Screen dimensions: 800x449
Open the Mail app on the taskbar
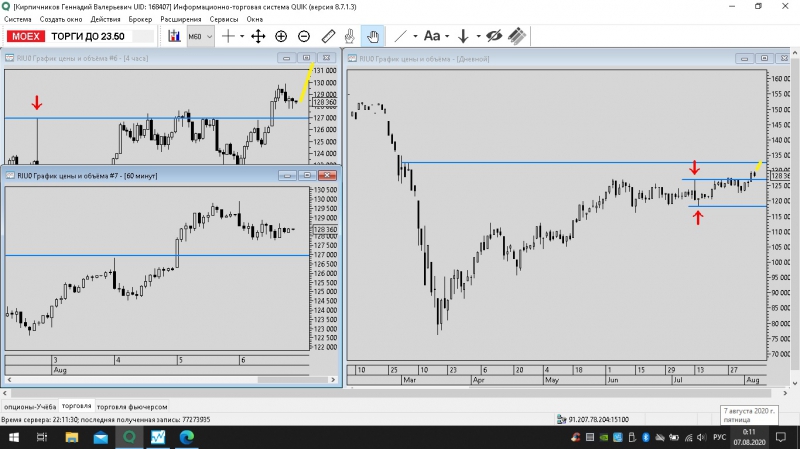101,437
